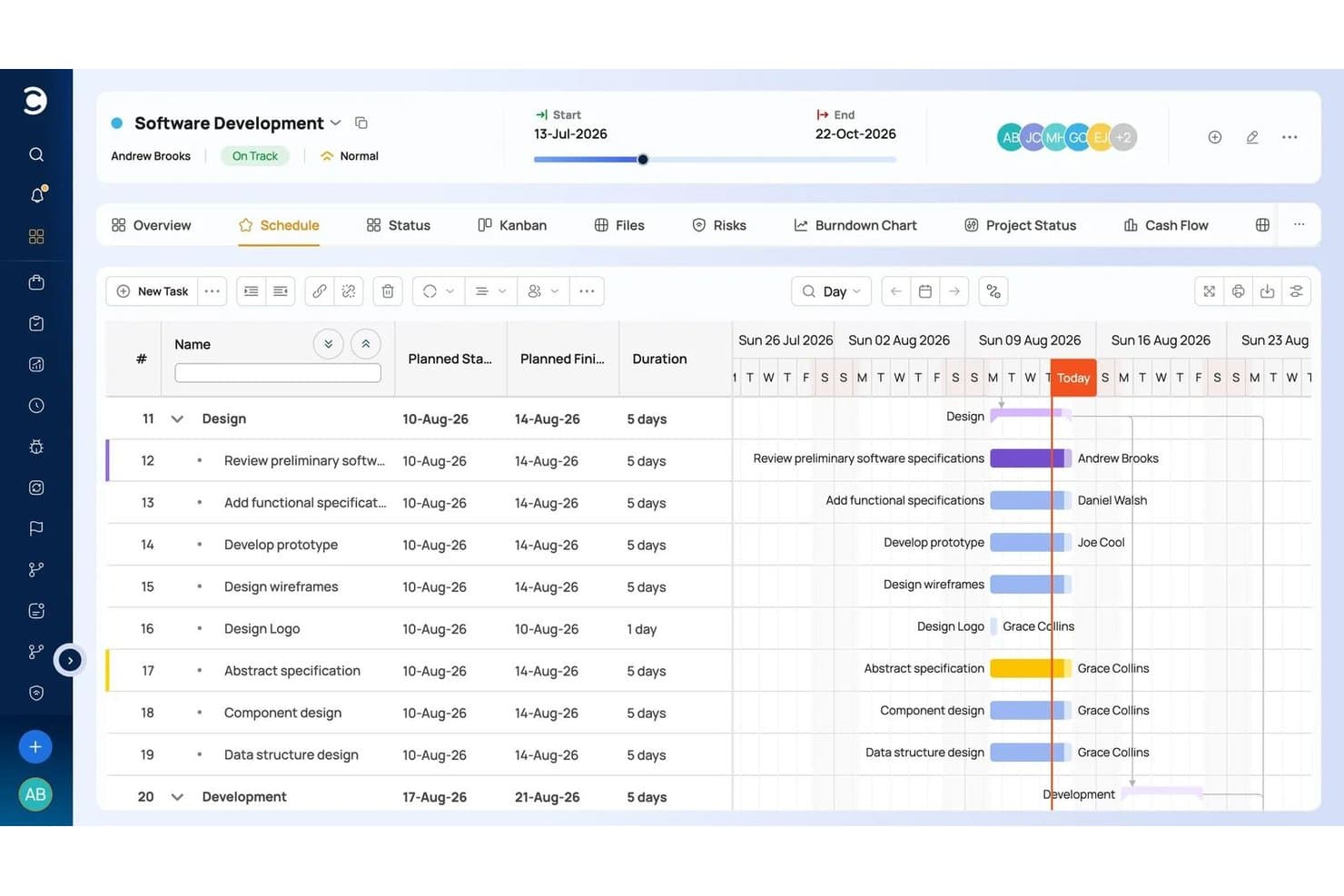Jump to date with the calendar icon
Viewport: 1344px width, 896px height.
point(925,291)
